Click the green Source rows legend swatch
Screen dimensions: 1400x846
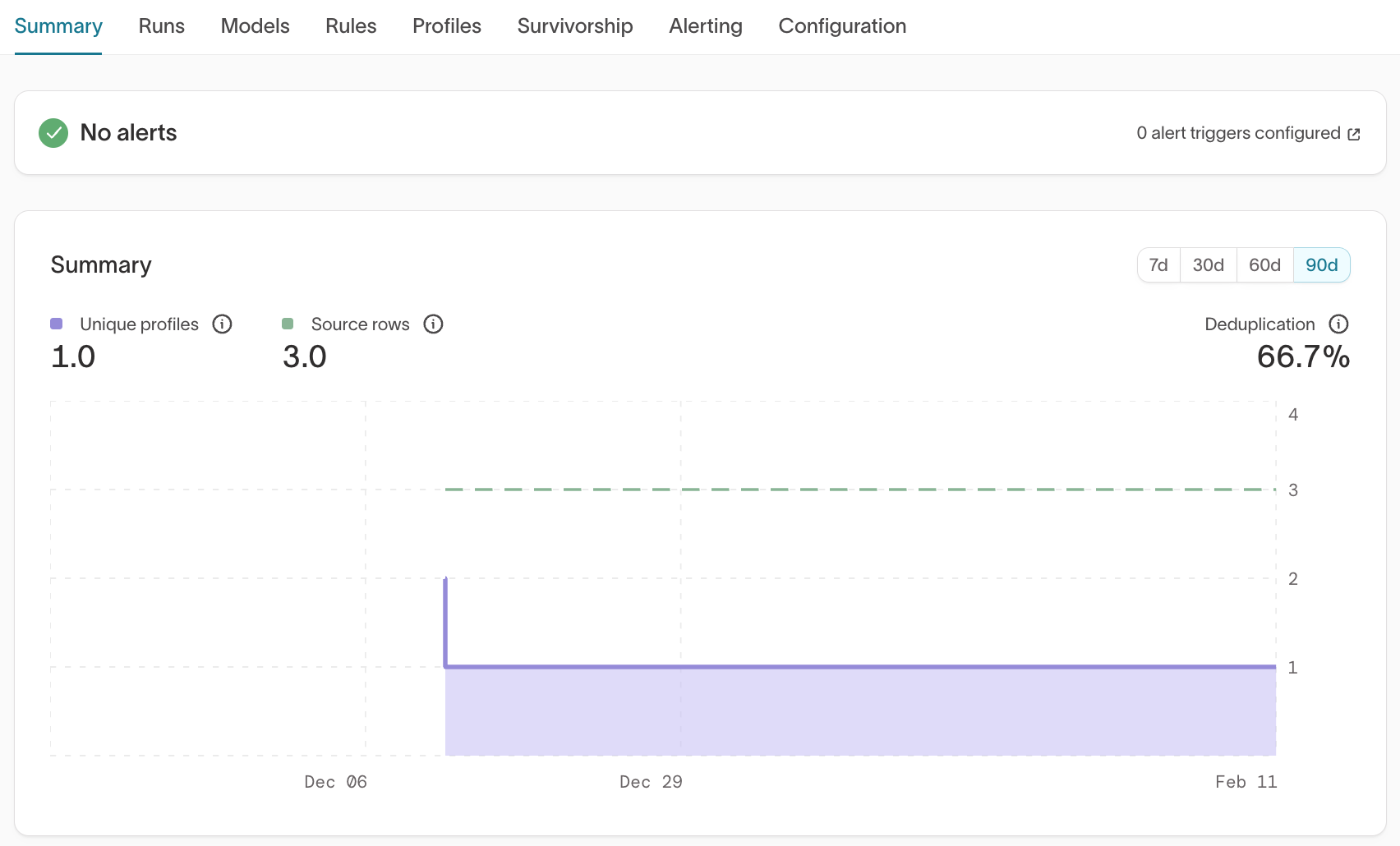(288, 324)
